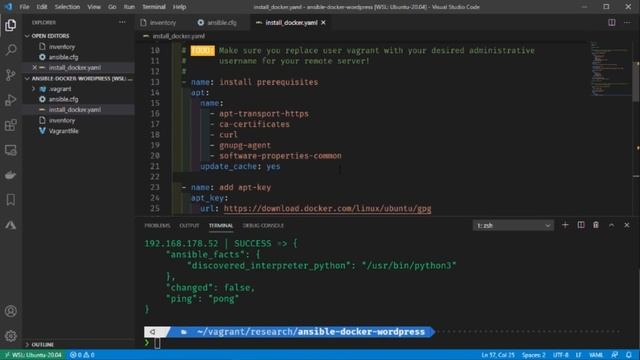Open the Help menu
640x360 pixels.
pos(179,7)
